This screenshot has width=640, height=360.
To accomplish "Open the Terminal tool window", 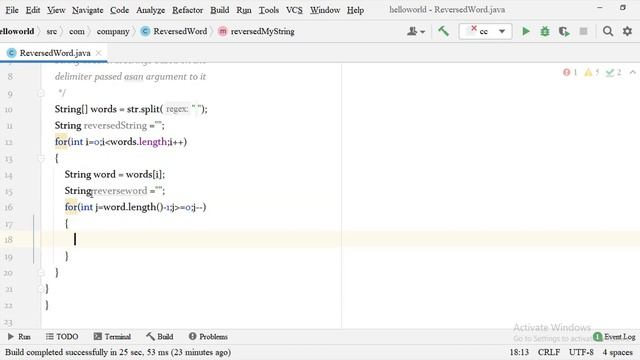I will 112,337.
